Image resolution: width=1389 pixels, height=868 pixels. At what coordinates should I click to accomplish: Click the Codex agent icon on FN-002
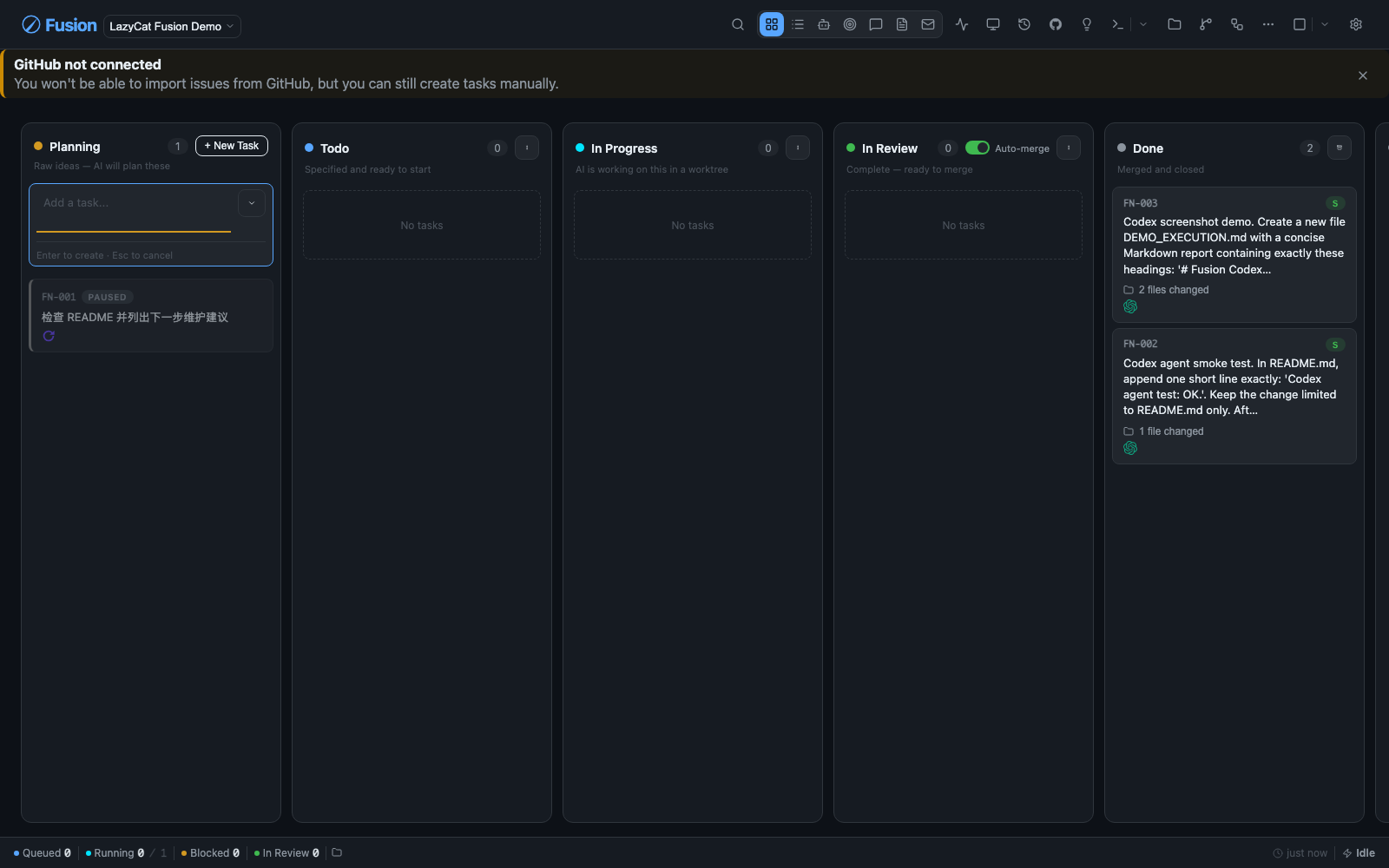click(x=1130, y=448)
